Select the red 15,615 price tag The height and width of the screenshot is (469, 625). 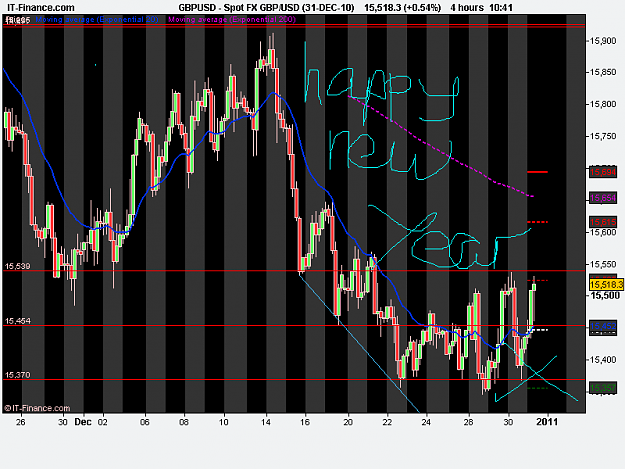click(603, 222)
